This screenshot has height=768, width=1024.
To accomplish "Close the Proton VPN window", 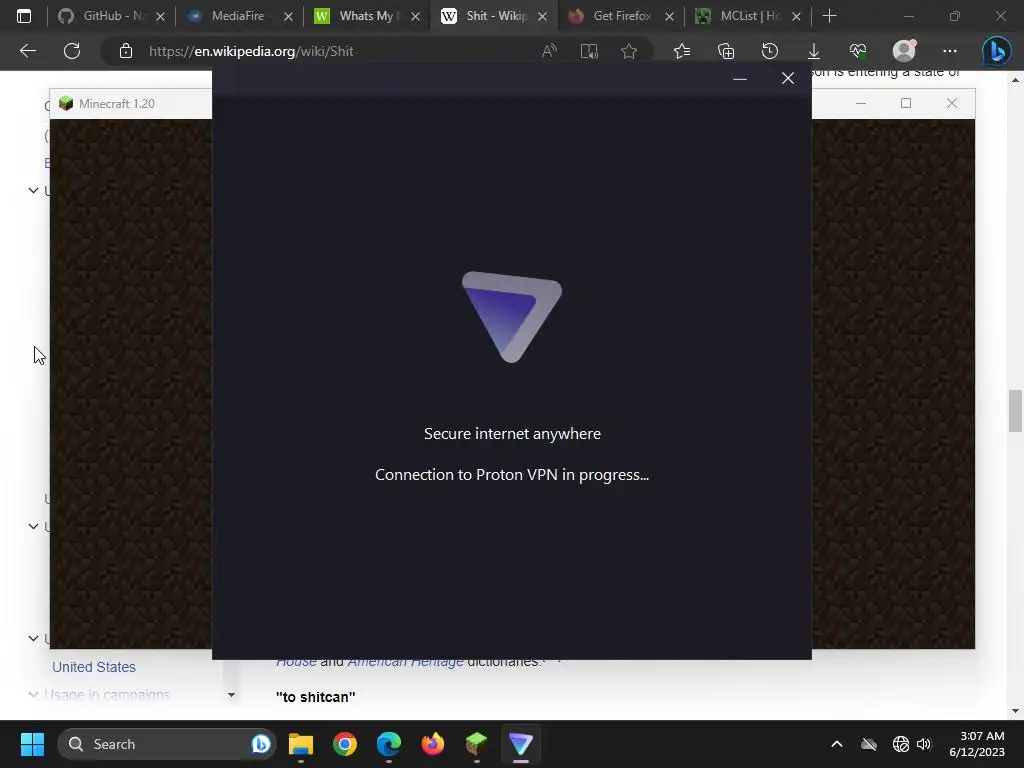I will click(788, 78).
